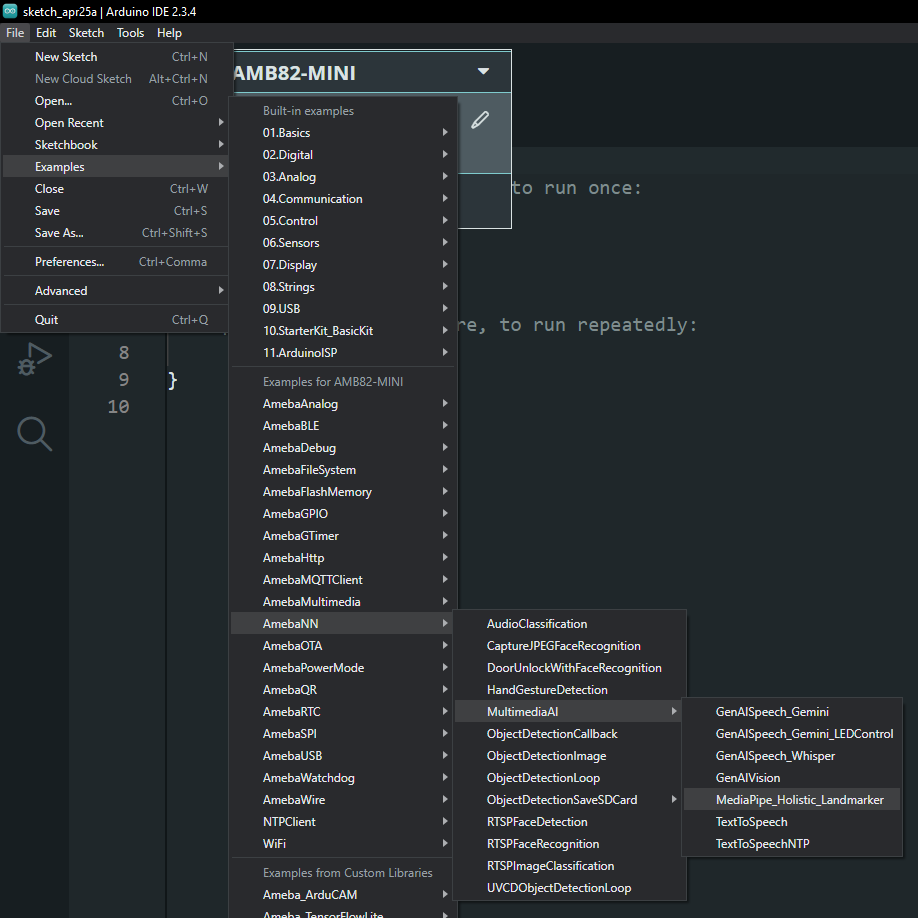918x918 pixels.
Task: Open AmebaPowerMode examples
Action: 342,668
